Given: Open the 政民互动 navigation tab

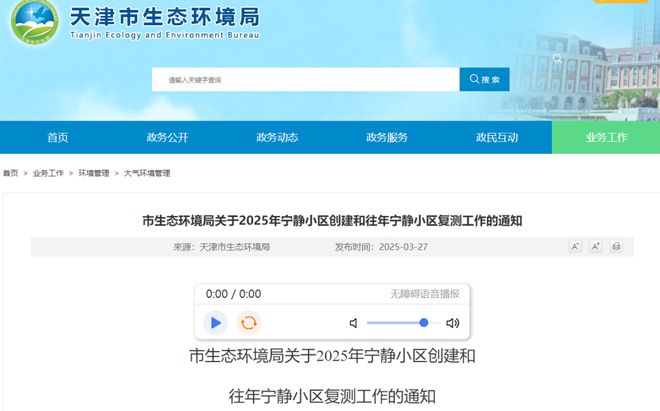Looking at the screenshot, I should pos(497,137).
